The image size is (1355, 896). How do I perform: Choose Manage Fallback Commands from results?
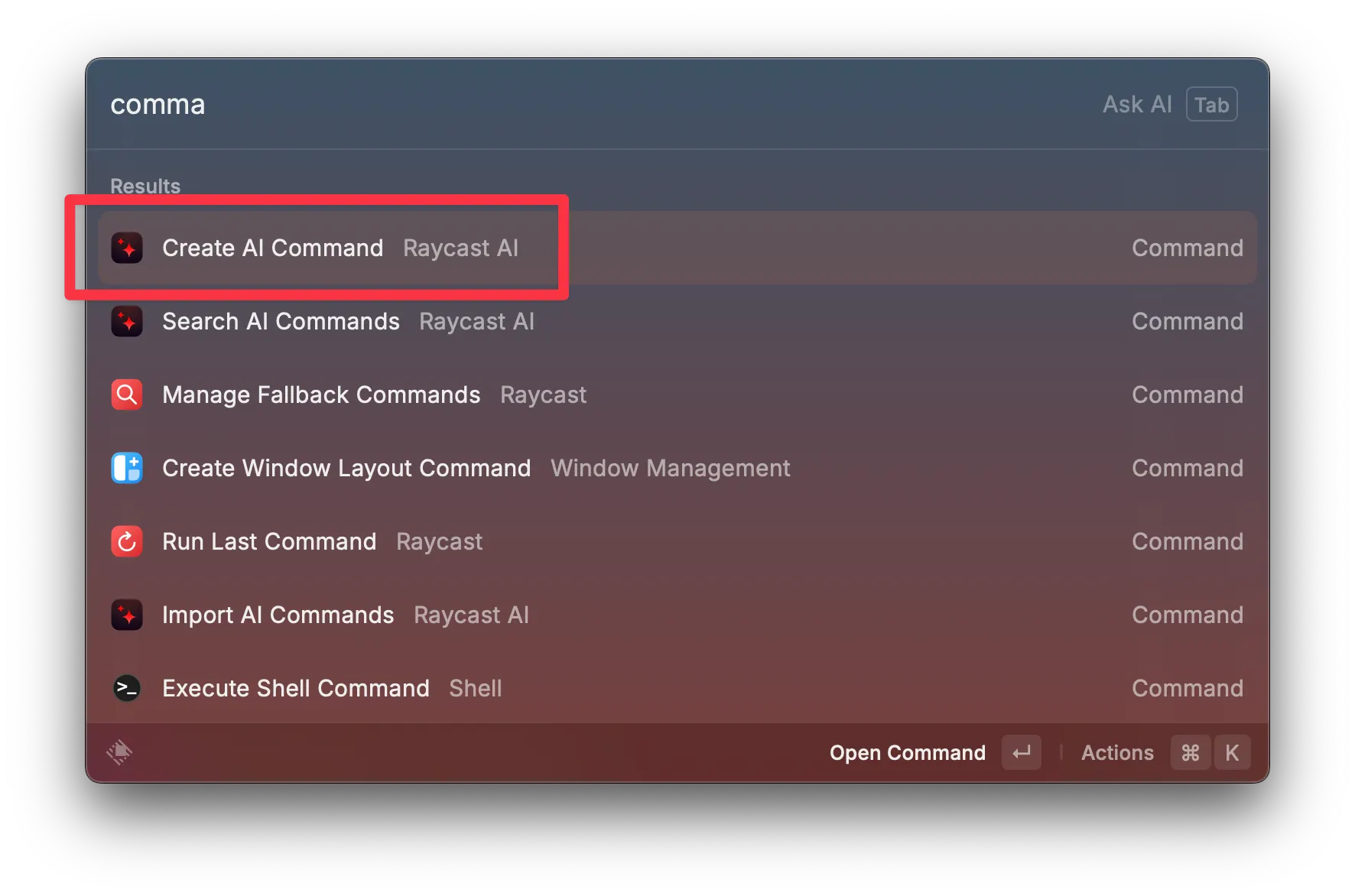point(677,394)
